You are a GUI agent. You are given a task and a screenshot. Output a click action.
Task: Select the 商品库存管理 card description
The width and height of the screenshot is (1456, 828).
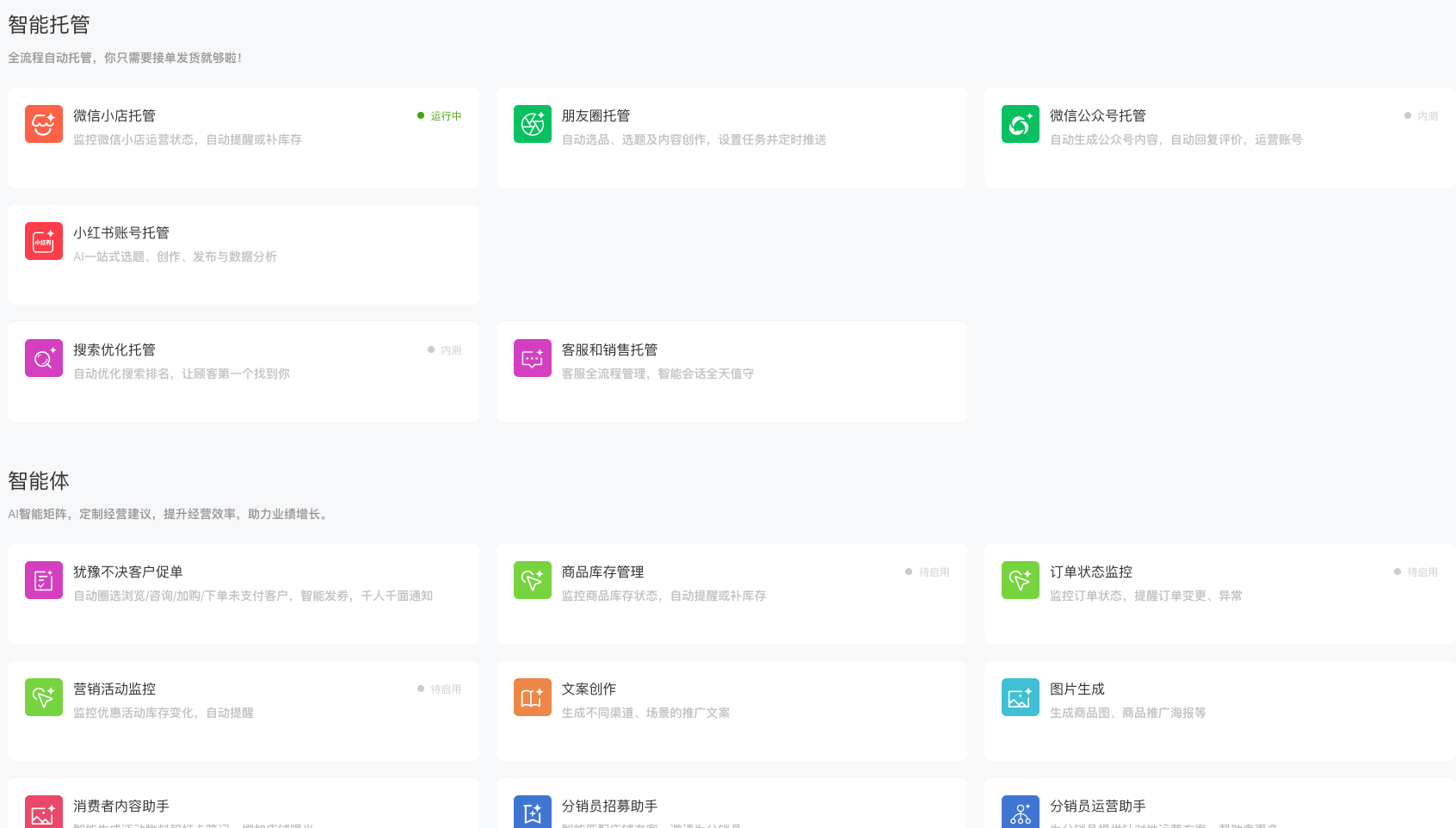coord(663,596)
